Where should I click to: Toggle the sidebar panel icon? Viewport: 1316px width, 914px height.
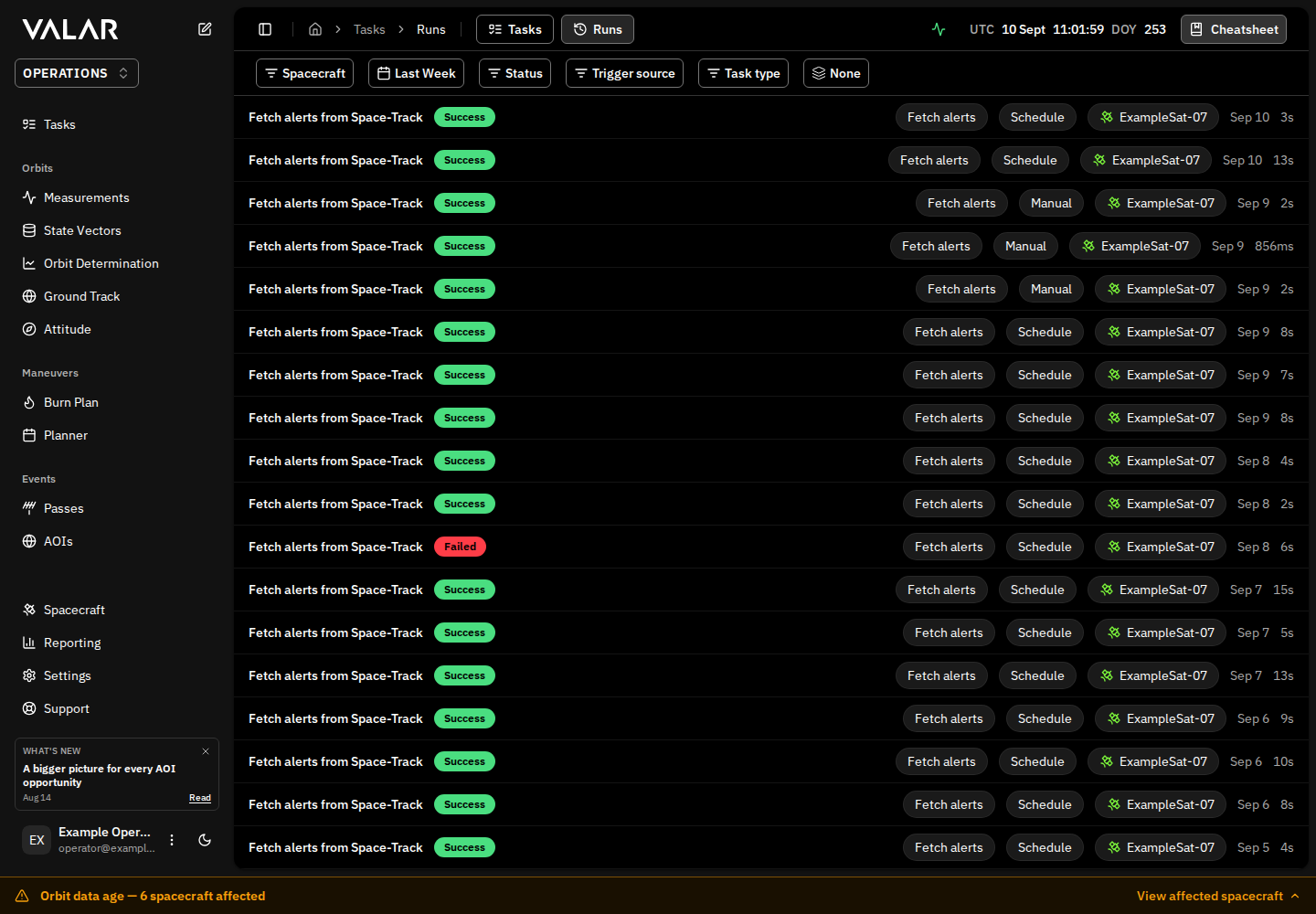click(x=265, y=29)
